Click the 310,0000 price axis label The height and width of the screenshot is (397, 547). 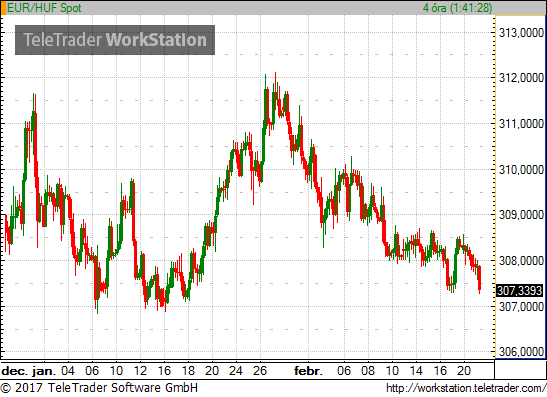(521, 170)
